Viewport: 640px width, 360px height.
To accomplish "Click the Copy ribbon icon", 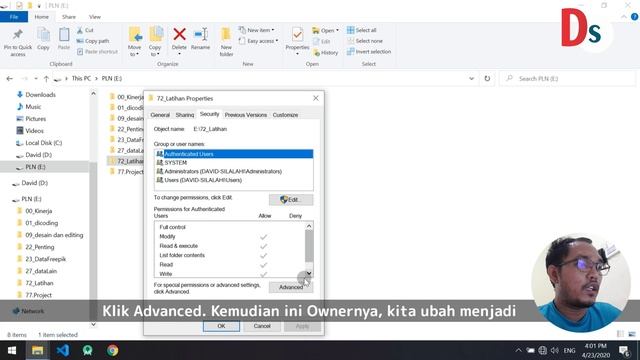I will click(x=43, y=39).
